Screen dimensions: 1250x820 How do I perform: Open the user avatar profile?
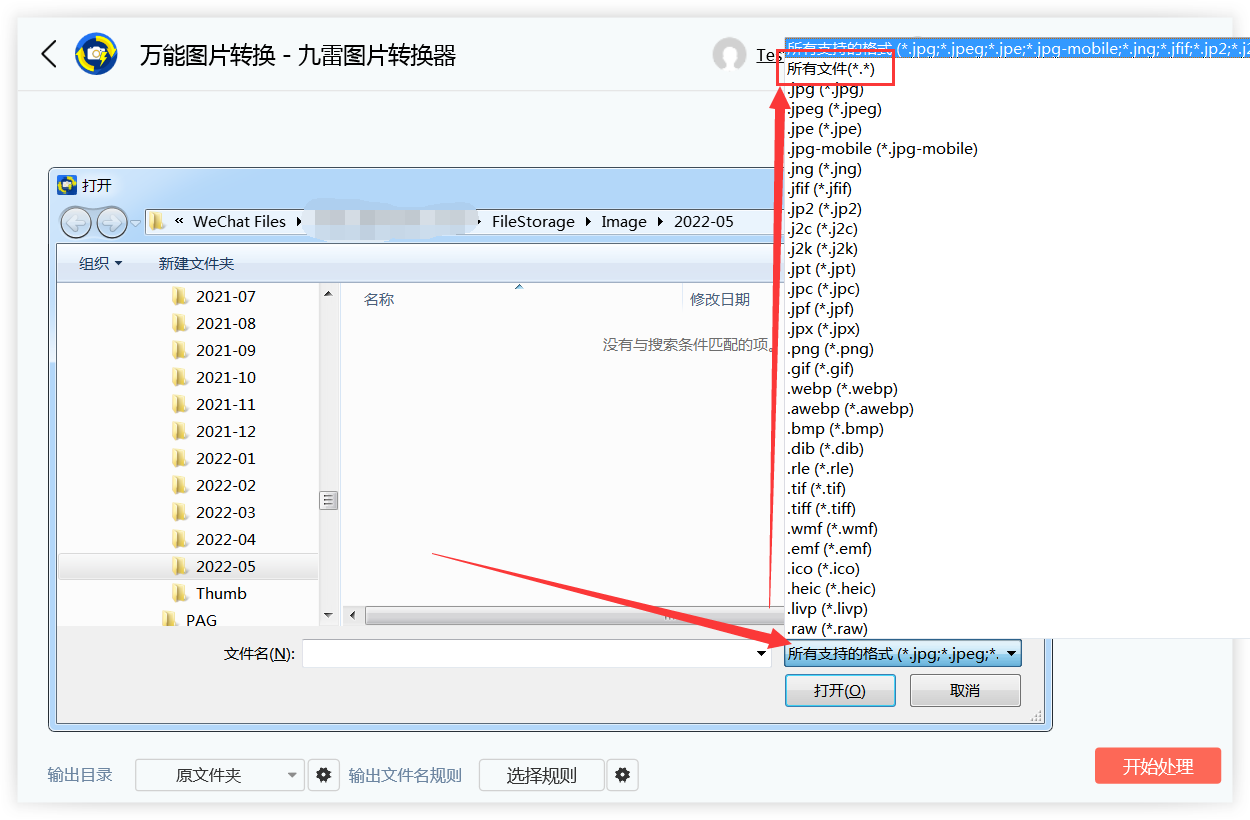coord(729,55)
